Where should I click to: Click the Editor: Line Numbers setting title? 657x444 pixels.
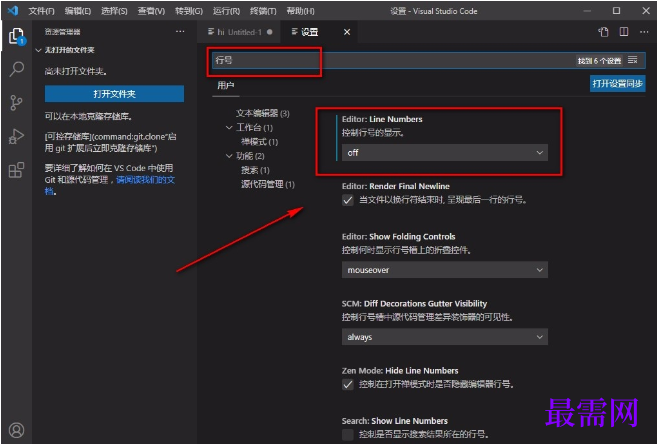(x=382, y=119)
